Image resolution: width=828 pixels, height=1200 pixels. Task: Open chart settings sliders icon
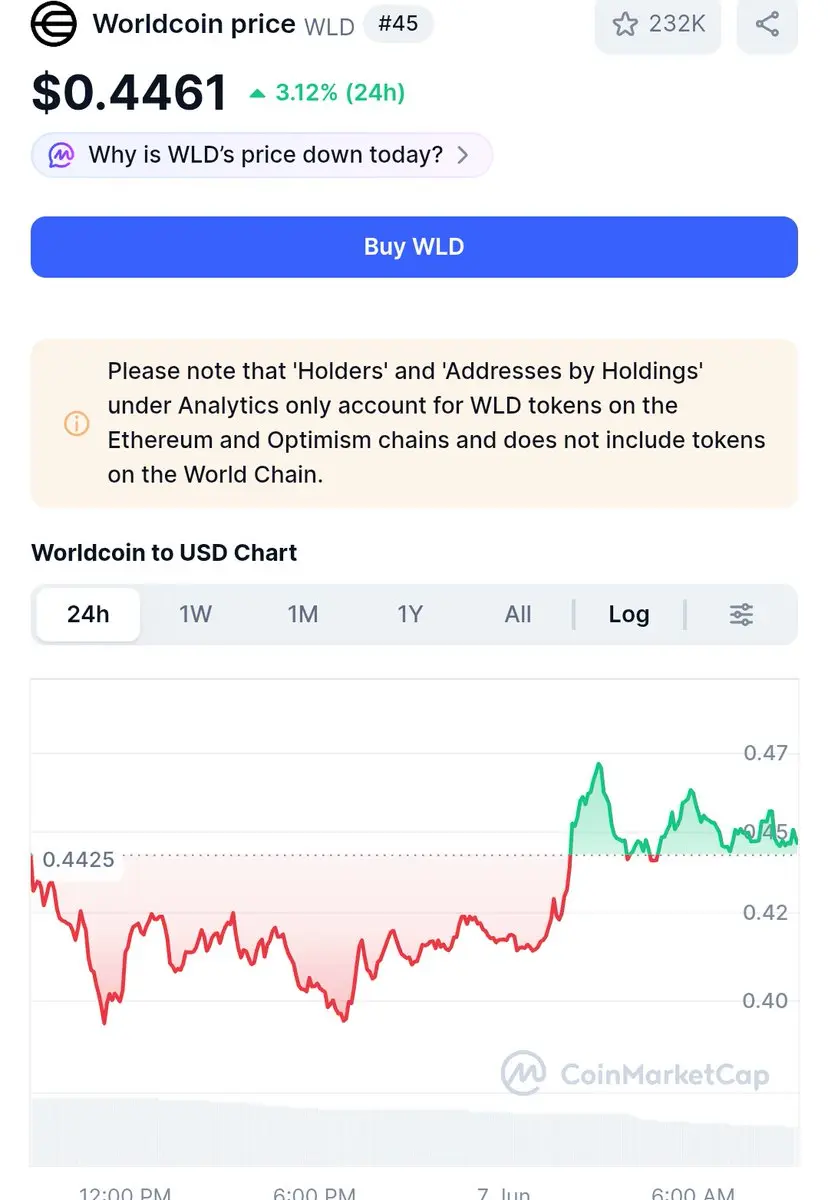coord(741,614)
